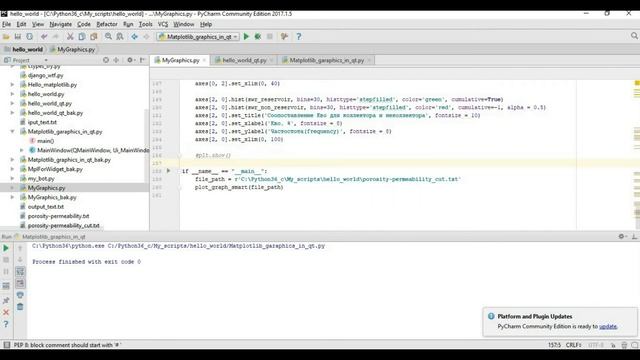Collapse Matplotlib_garaphics_in_qt.py tree node
This screenshot has height=360, width=640.
(12, 131)
